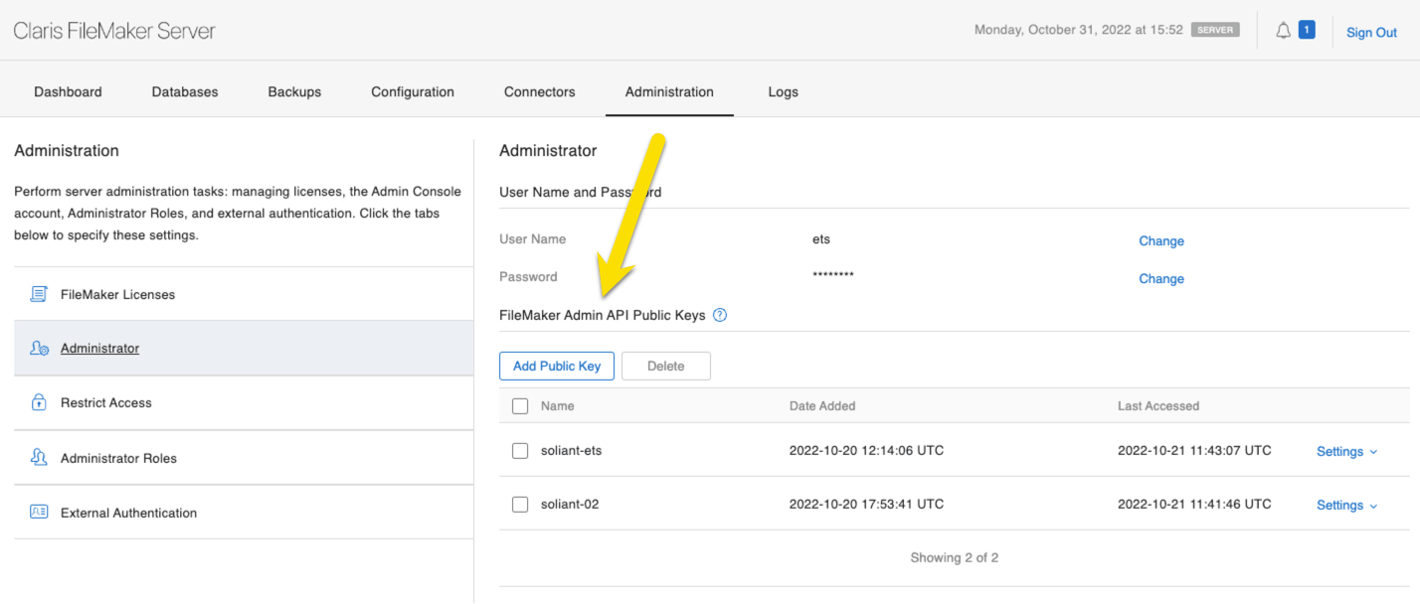The height and width of the screenshot is (604, 1420).
Task: Open the Logs tab
Action: pyautogui.click(x=783, y=91)
